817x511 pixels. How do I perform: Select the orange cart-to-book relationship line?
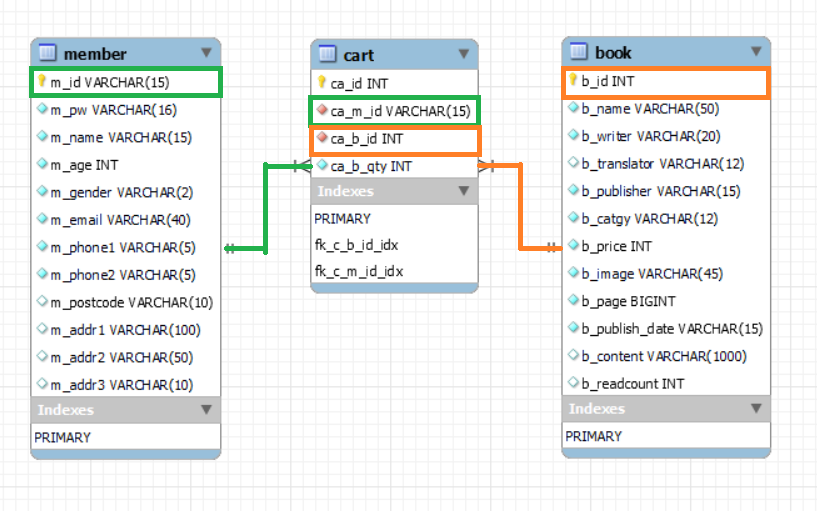(520, 207)
